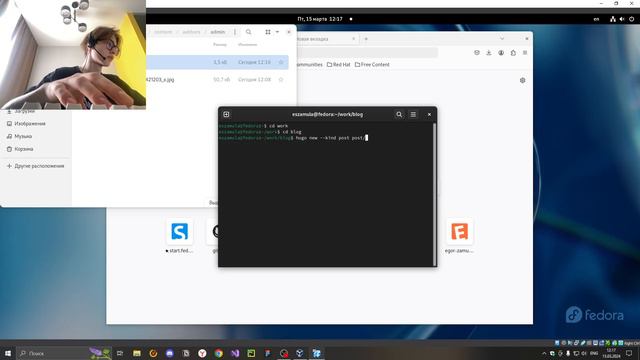Open GNOME volume indicator
The image size is (640, 360).
click(622, 19)
